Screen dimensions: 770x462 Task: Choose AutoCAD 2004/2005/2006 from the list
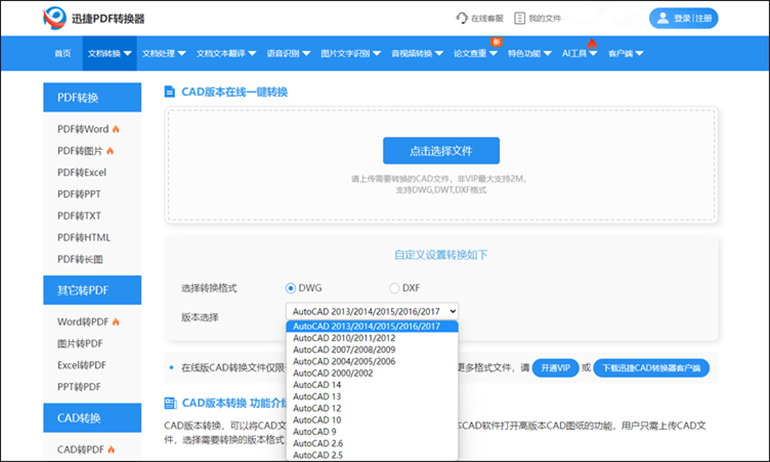pyautogui.click(x=372, y=362)
